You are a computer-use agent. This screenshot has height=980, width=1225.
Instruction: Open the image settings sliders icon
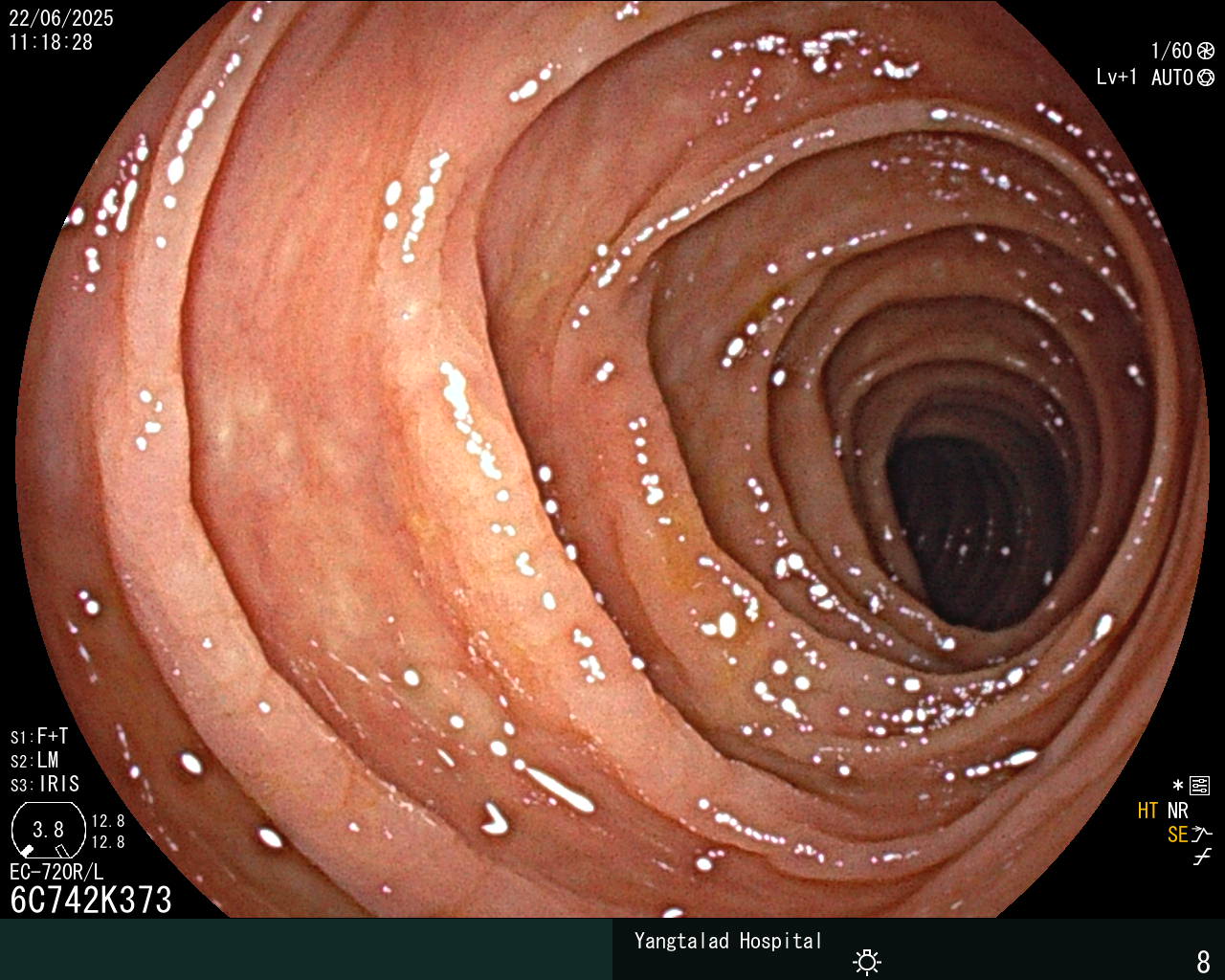(x=1200, y=786)
